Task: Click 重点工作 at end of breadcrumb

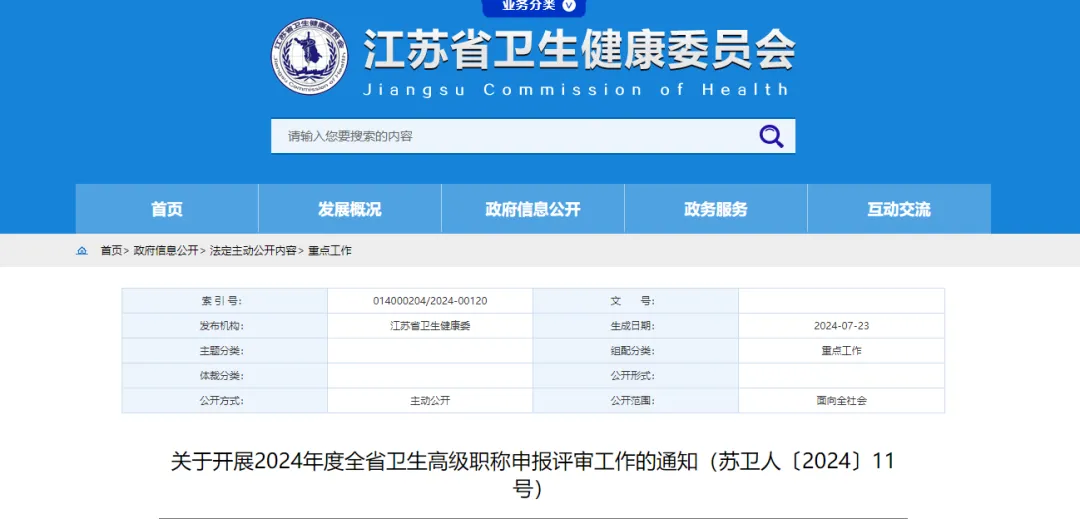Action: pyautogui.click(x=330, y=251)
